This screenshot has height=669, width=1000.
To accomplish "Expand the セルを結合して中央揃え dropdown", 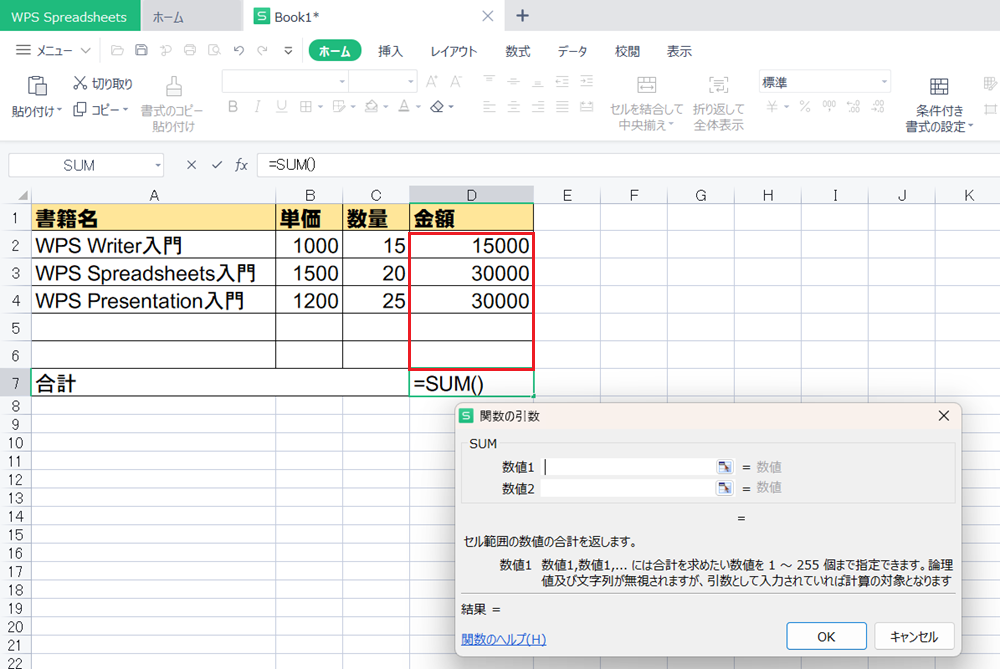I will coord(671,125).
